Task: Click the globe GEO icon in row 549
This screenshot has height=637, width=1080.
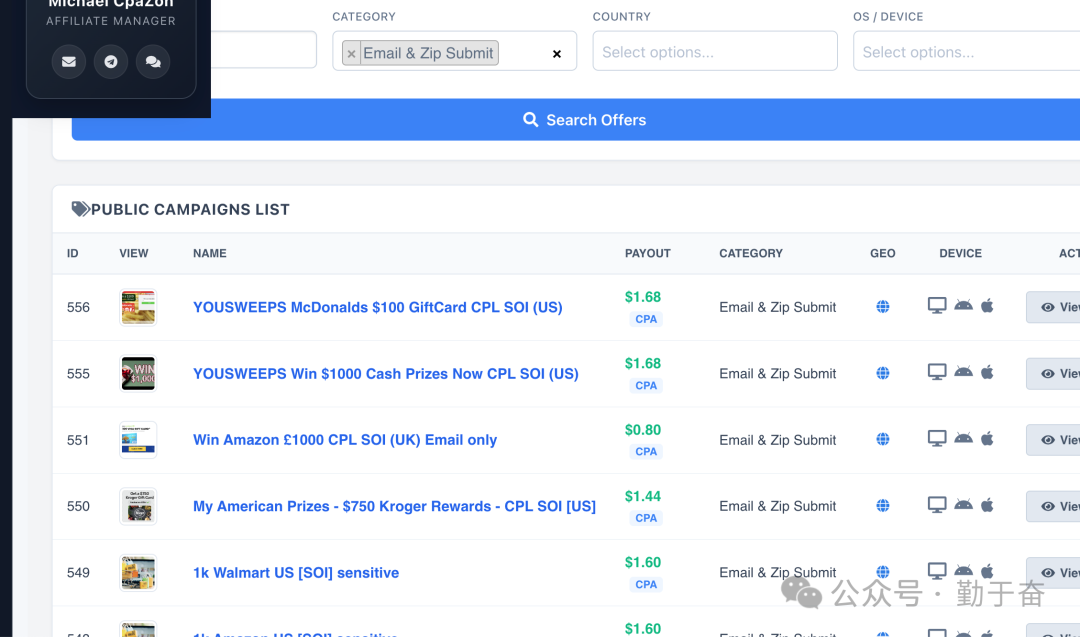Action: pyautogui.click(x=882, y=572)
